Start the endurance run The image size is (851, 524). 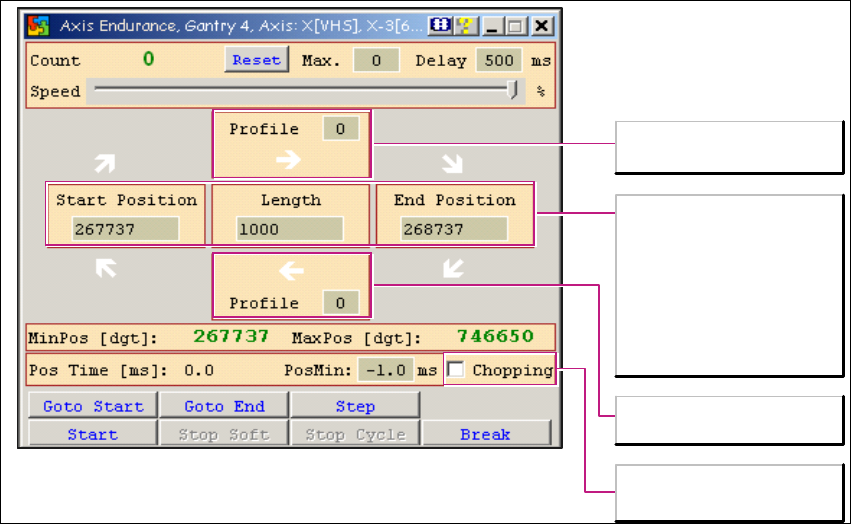pos(93,434)
